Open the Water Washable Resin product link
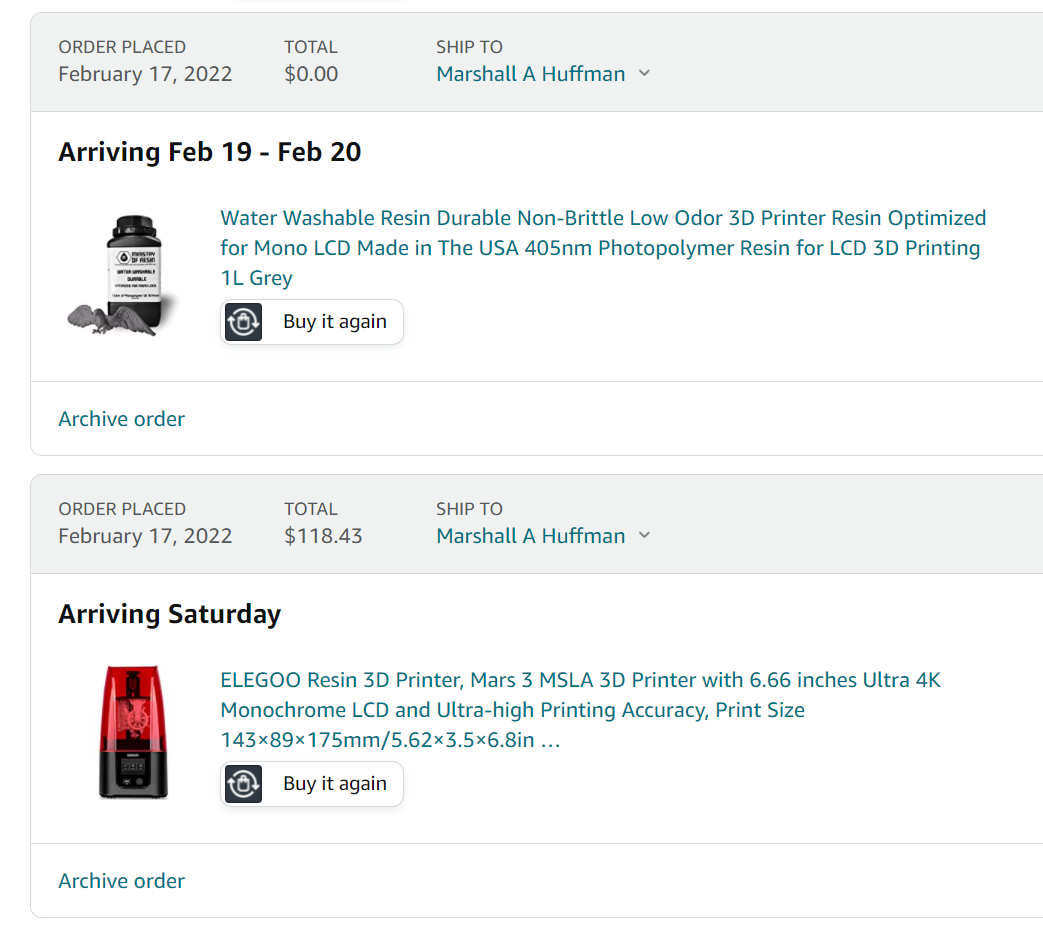This screenshot has width=1043, height=928. pyautogui.click(x=603, y=247)
